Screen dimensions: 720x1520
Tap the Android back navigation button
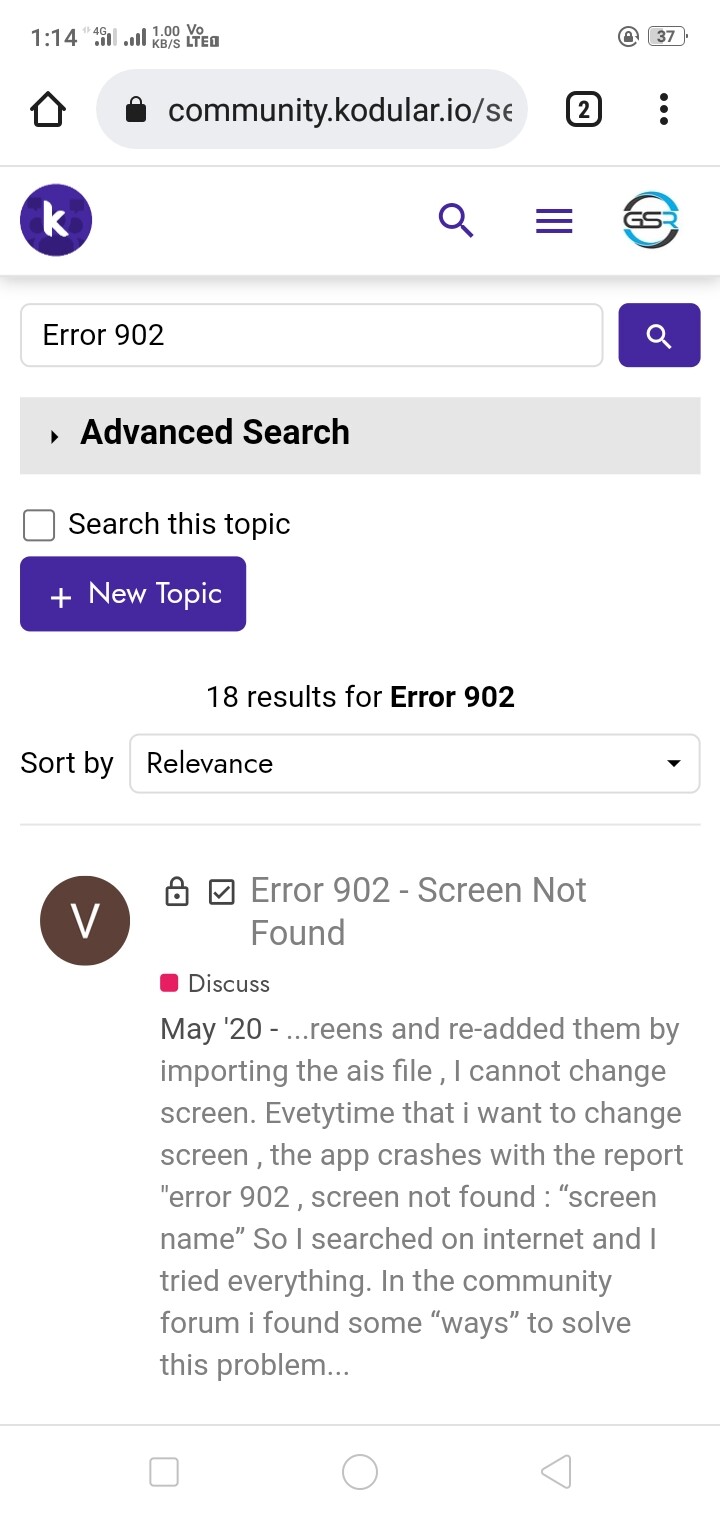pyautogui.click(x=555, y=1471)
